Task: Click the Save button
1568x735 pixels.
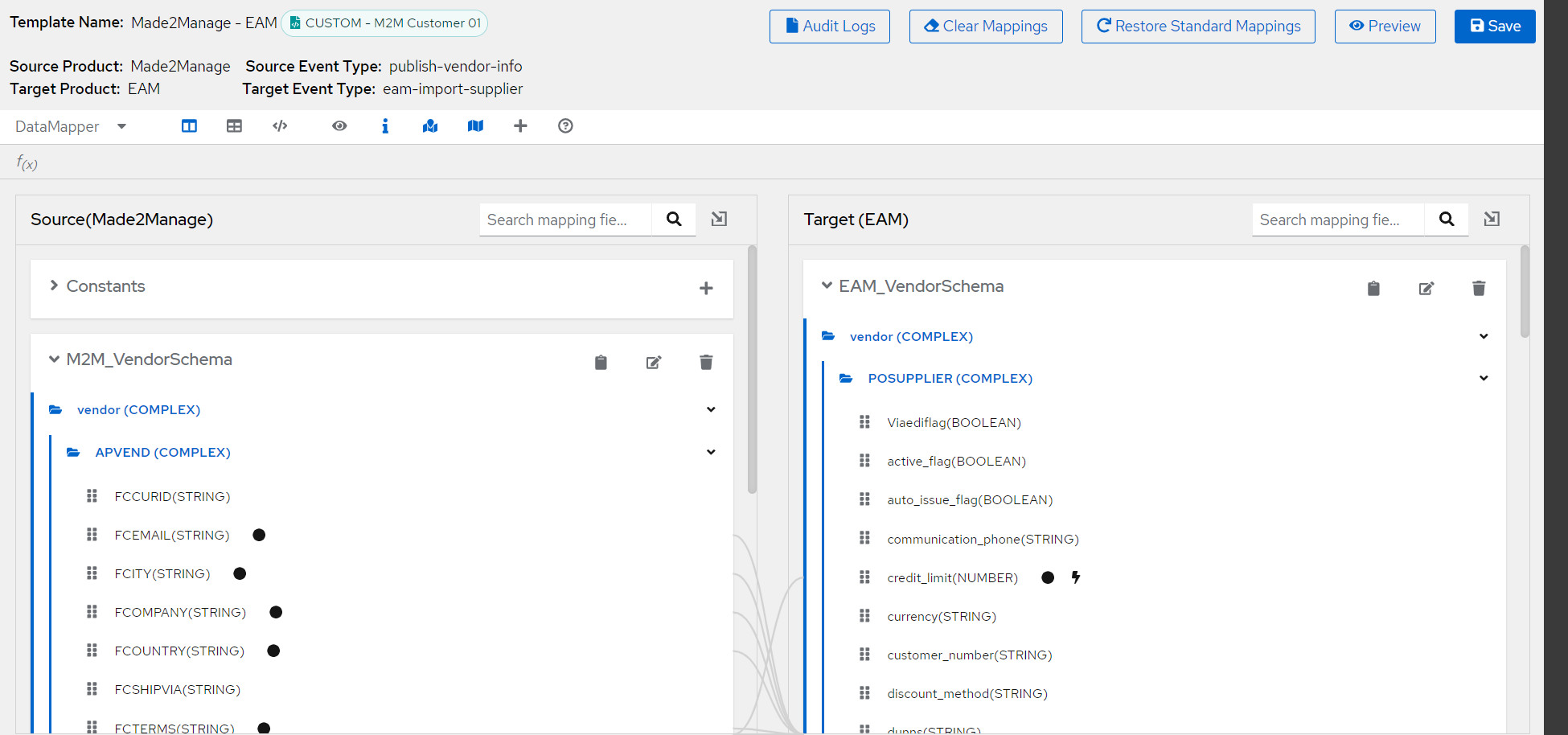Action: coord(1494,27)
